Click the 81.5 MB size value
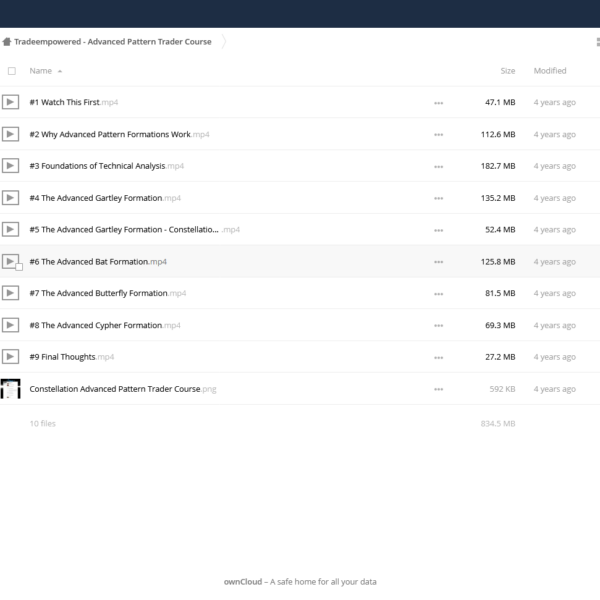The height and width of the screenshot is (600, 600). click(x=500, y=293)
